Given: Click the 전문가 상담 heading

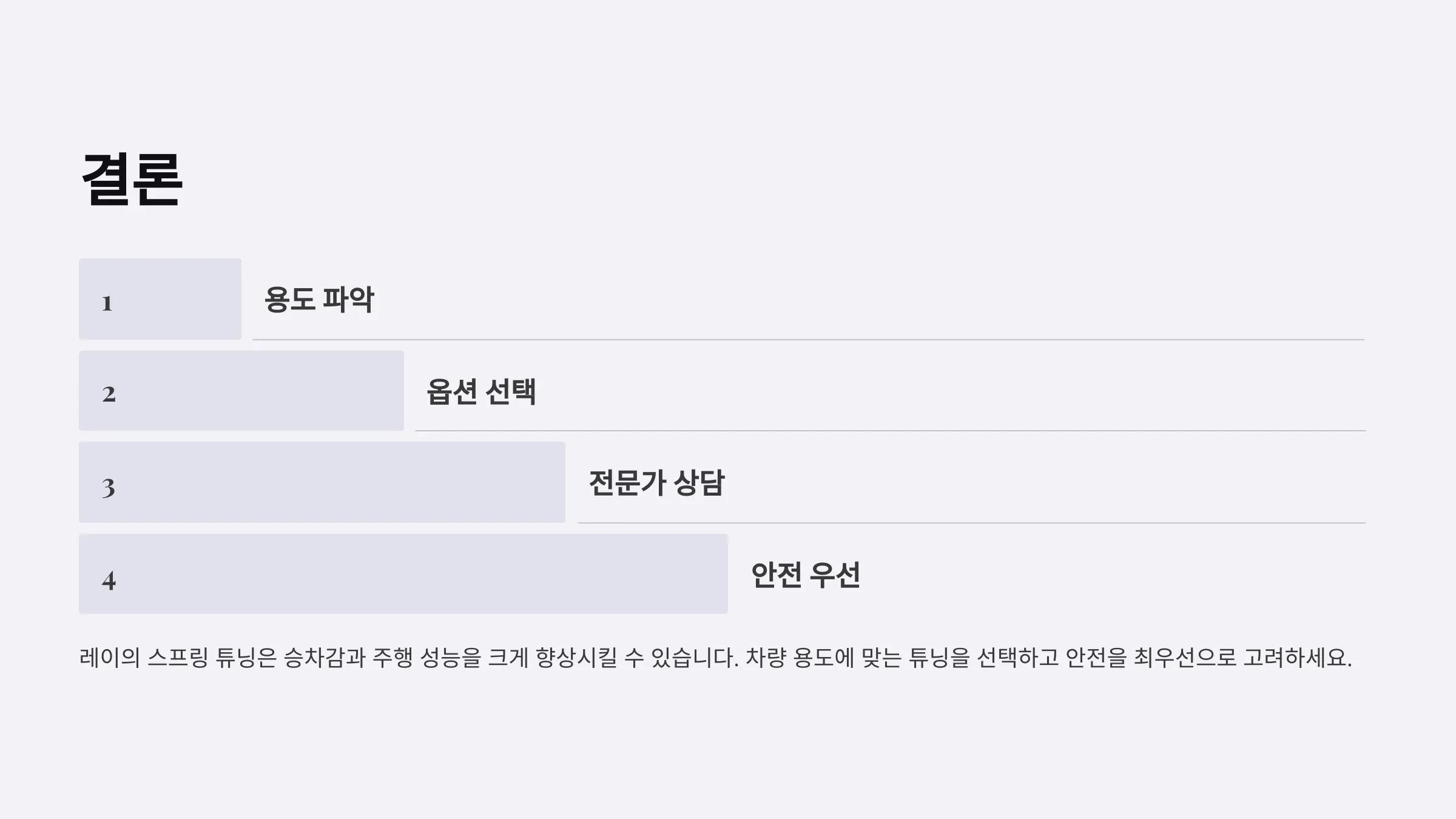Looking at the screenshot, I should point(656,483).
